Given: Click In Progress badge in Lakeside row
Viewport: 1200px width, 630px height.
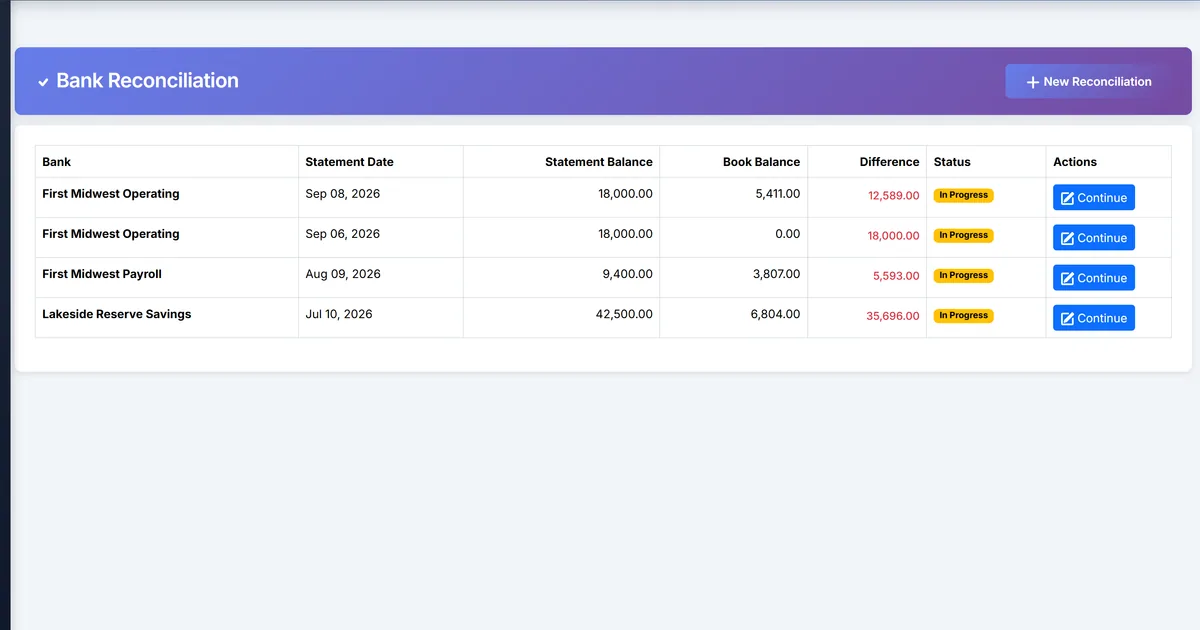Looking at the screenshot, I should 964,315.
